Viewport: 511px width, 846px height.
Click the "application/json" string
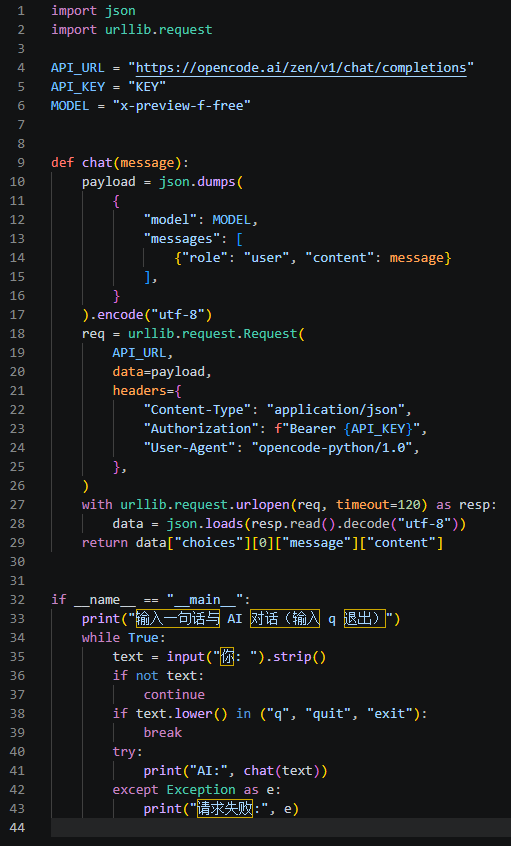336,410
